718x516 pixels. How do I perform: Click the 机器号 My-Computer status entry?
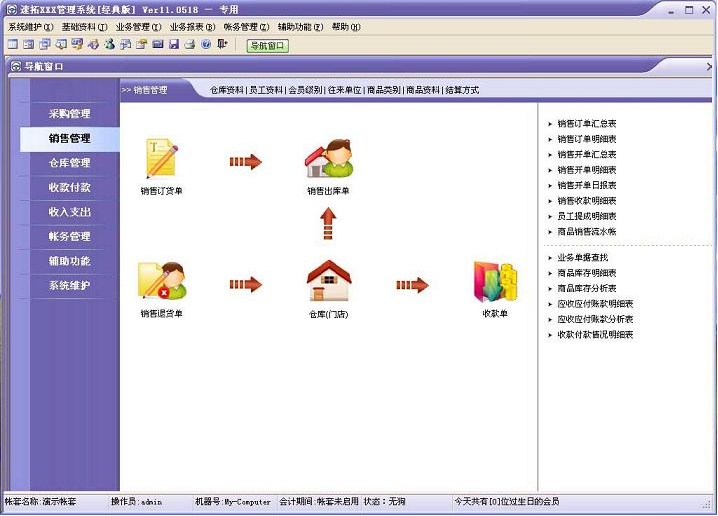click(233, 502)
